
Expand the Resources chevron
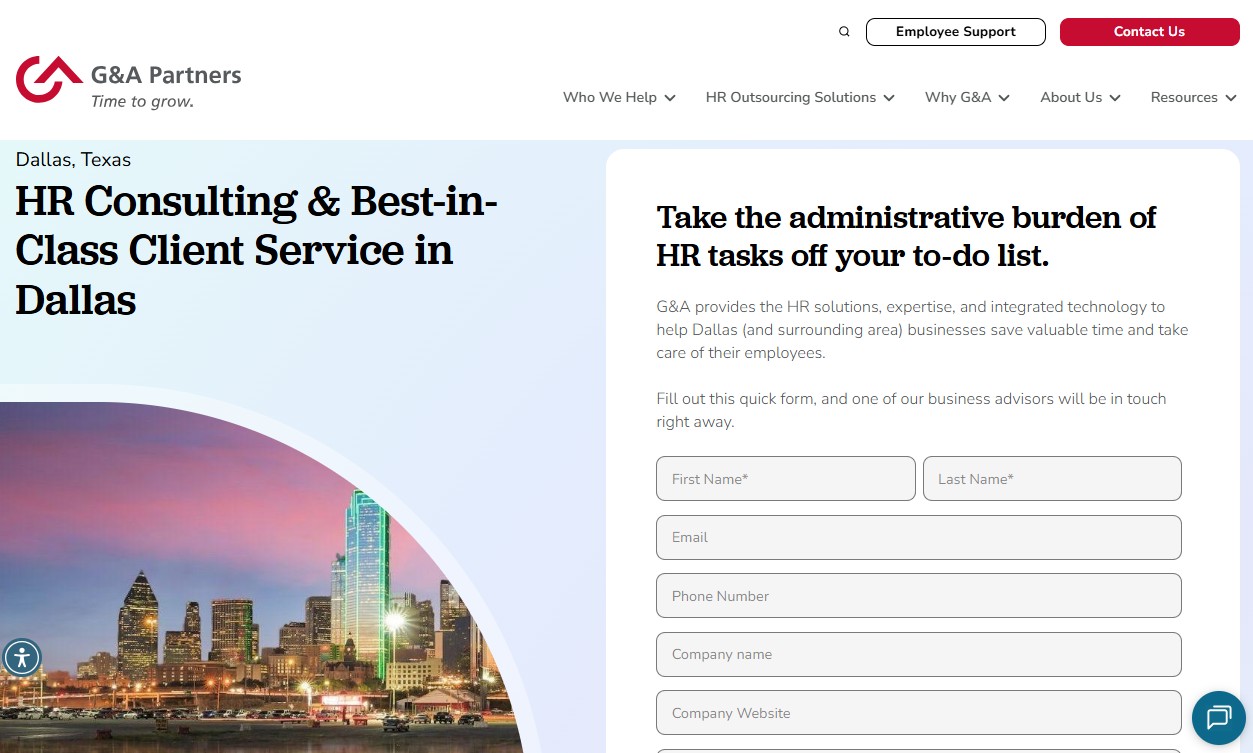1231,98
